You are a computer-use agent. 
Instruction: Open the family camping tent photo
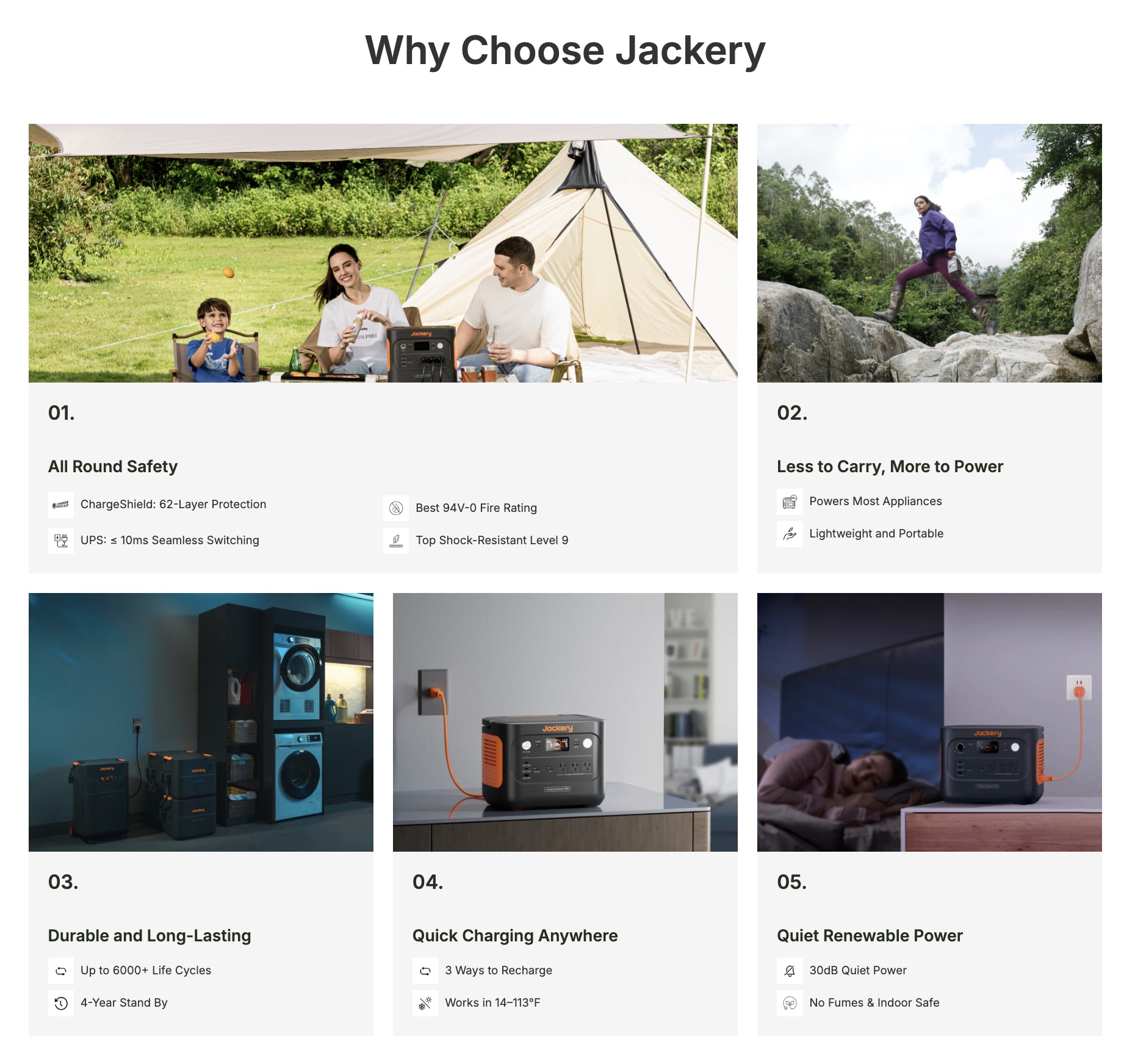click(x=383, y=253)
